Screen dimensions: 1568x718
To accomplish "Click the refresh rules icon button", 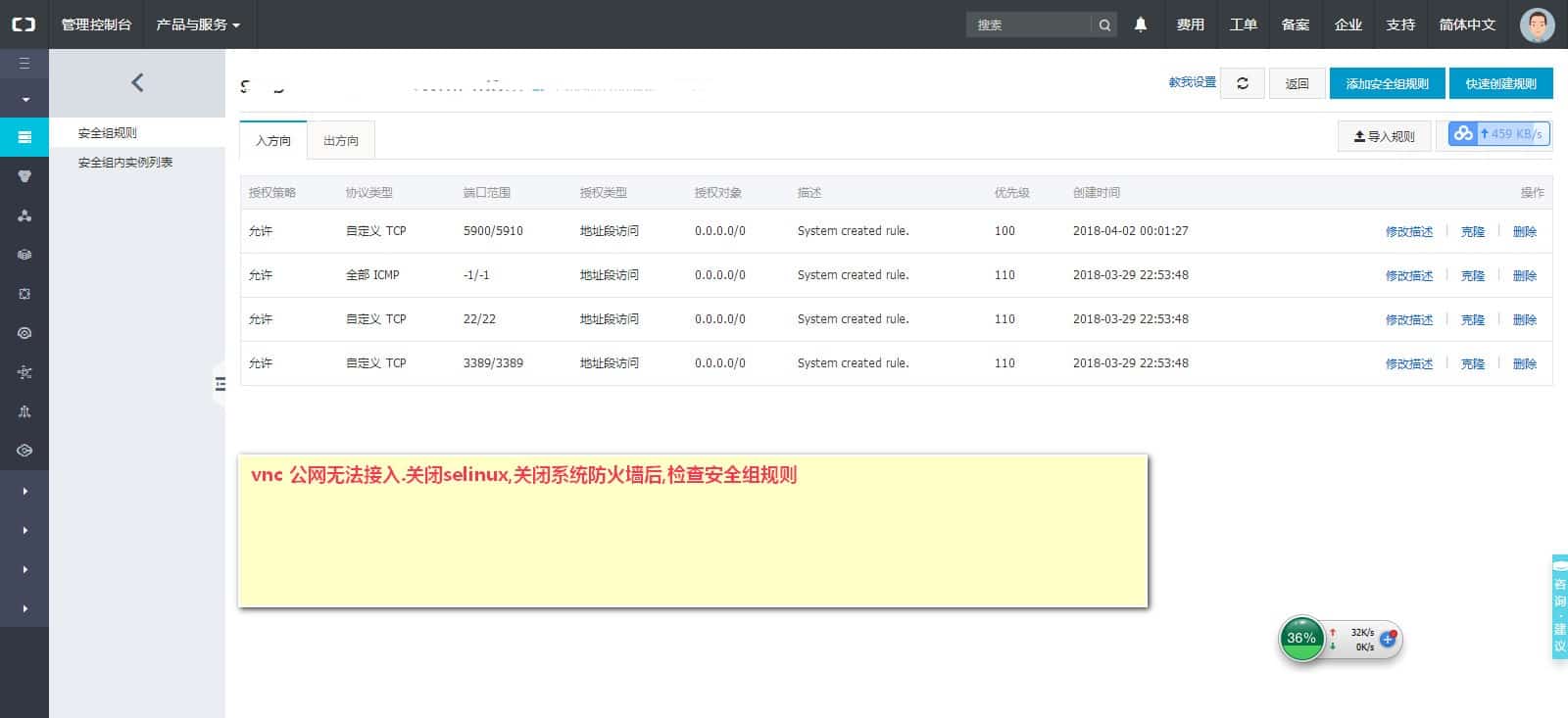I will [x=1243, y=83].
